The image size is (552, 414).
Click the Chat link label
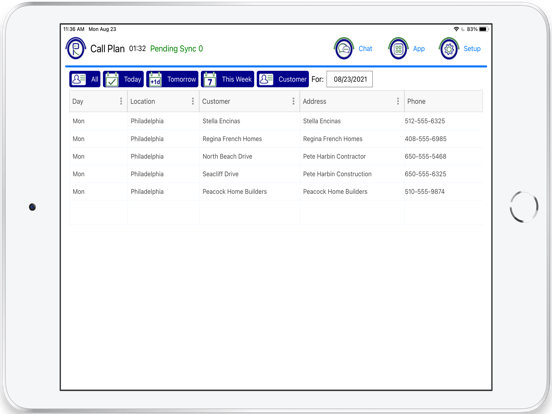[x=365, y=49]
